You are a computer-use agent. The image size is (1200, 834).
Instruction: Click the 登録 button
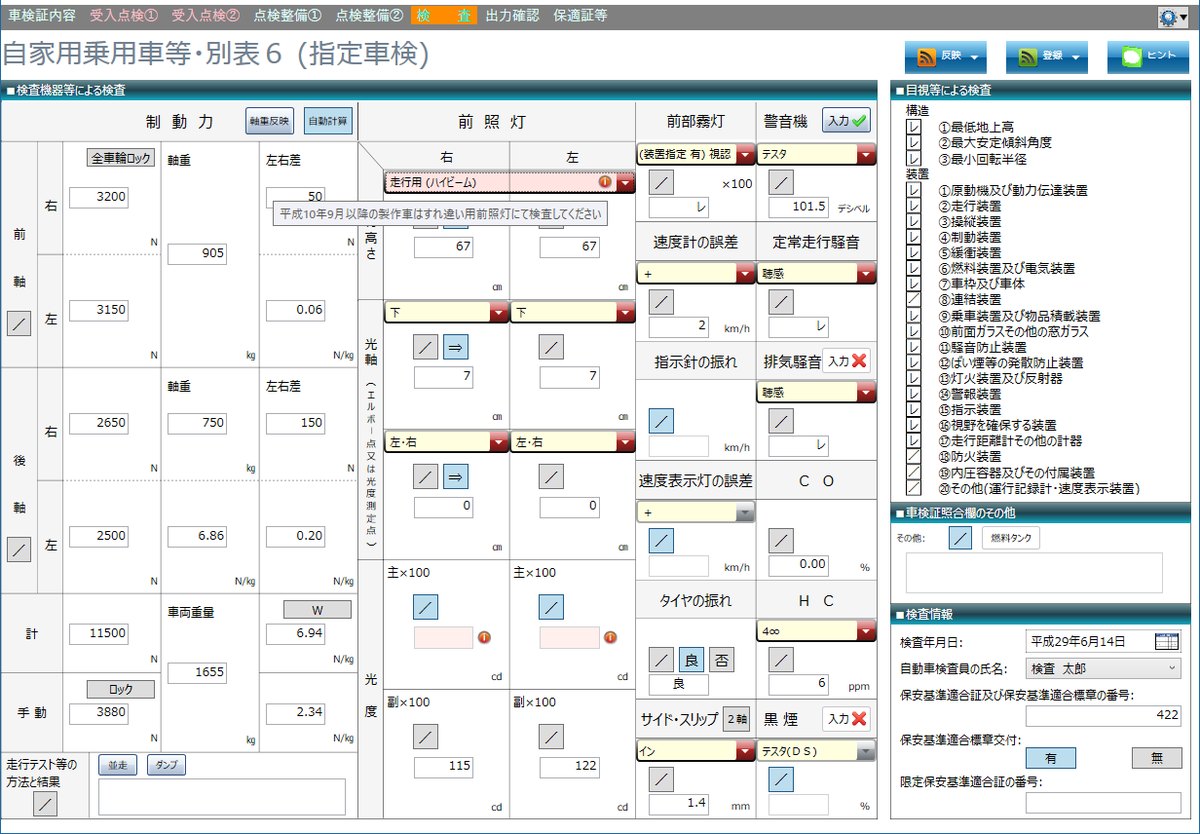[1045, 57]
